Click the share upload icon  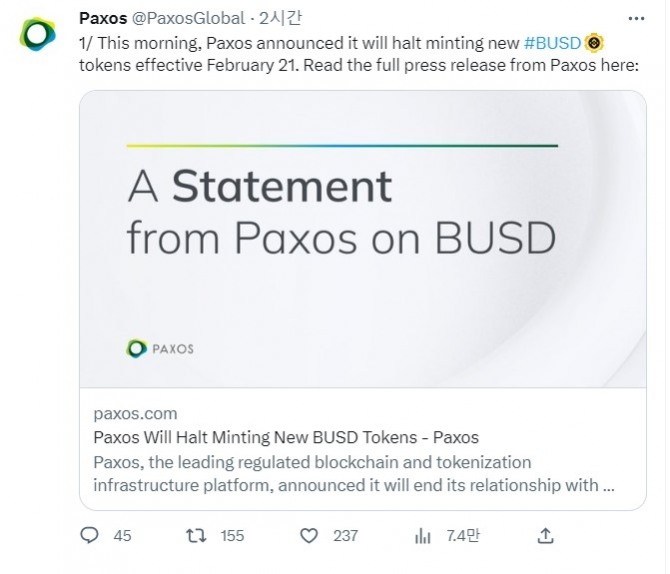coord(545,535)
